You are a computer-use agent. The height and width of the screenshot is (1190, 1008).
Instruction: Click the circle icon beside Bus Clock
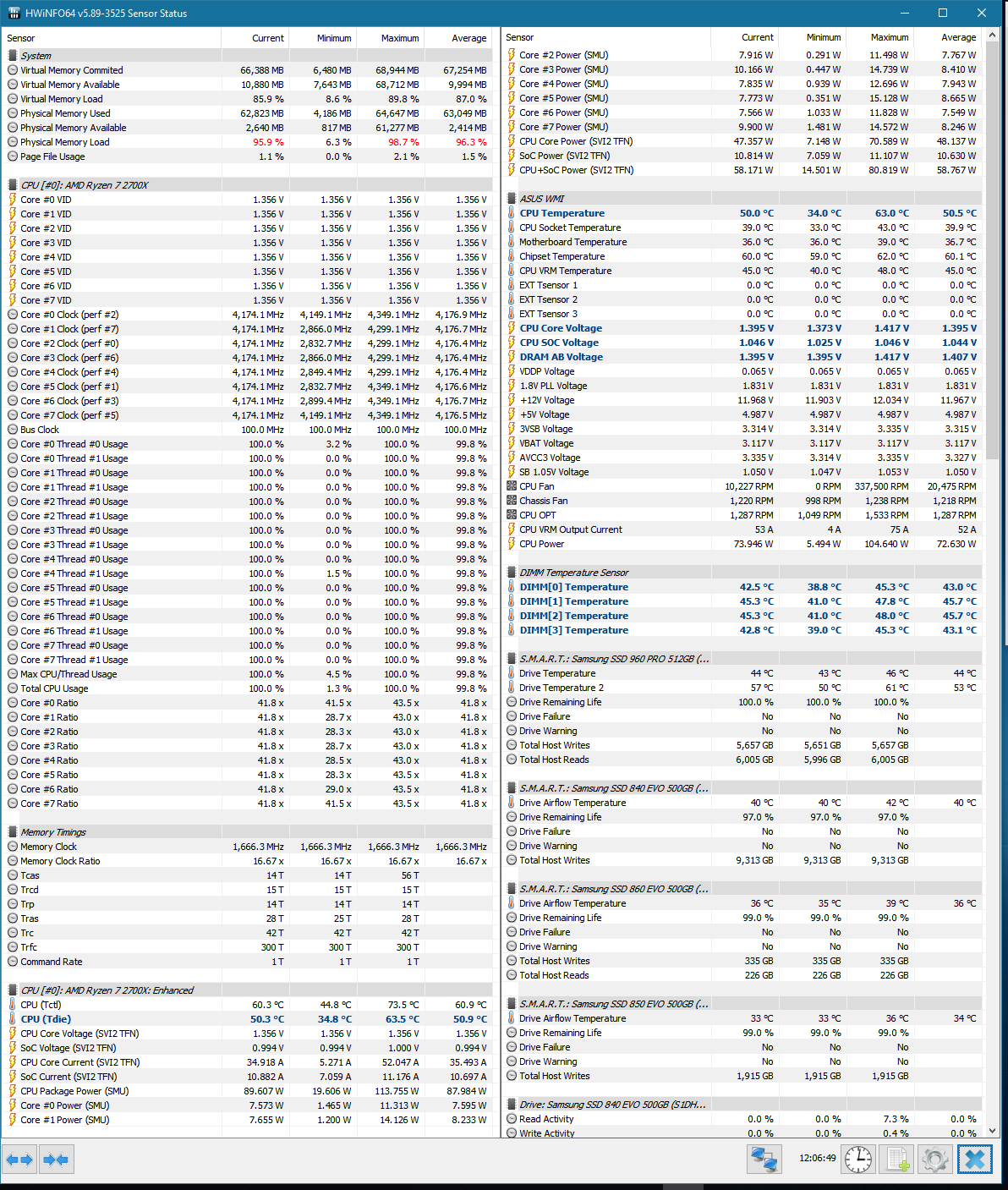point(13,430)
